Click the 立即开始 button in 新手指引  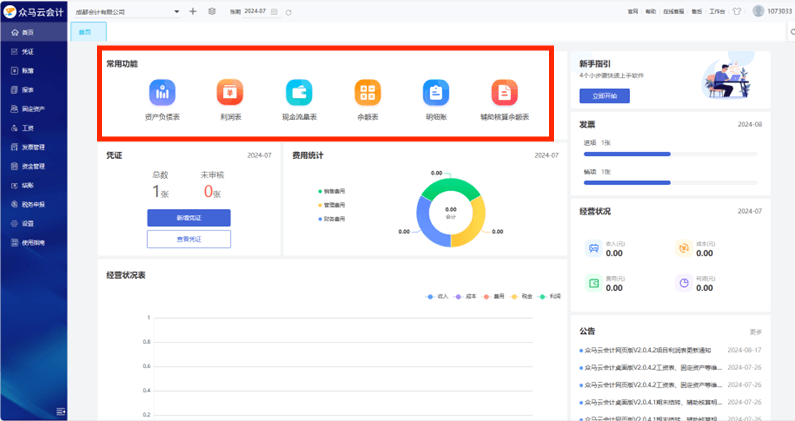(604, 96)
